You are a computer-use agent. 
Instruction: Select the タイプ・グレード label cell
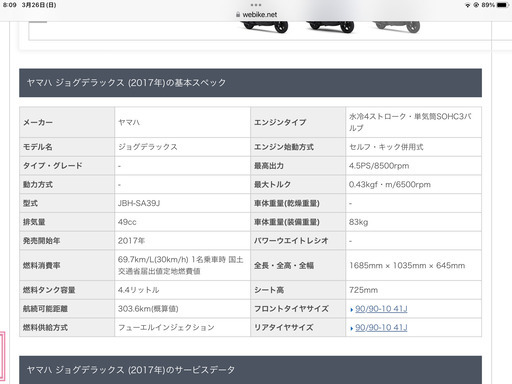click(x=67, y=166)
